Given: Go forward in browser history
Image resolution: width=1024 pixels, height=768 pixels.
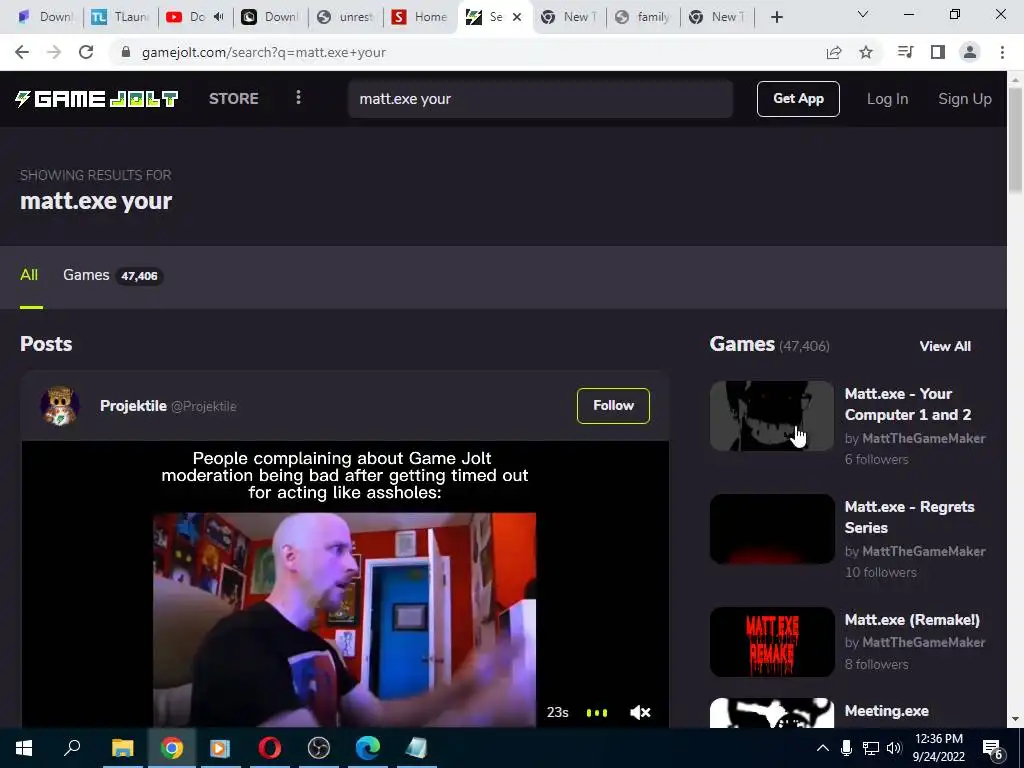Looking at the screenshot, I should [54, 52].
